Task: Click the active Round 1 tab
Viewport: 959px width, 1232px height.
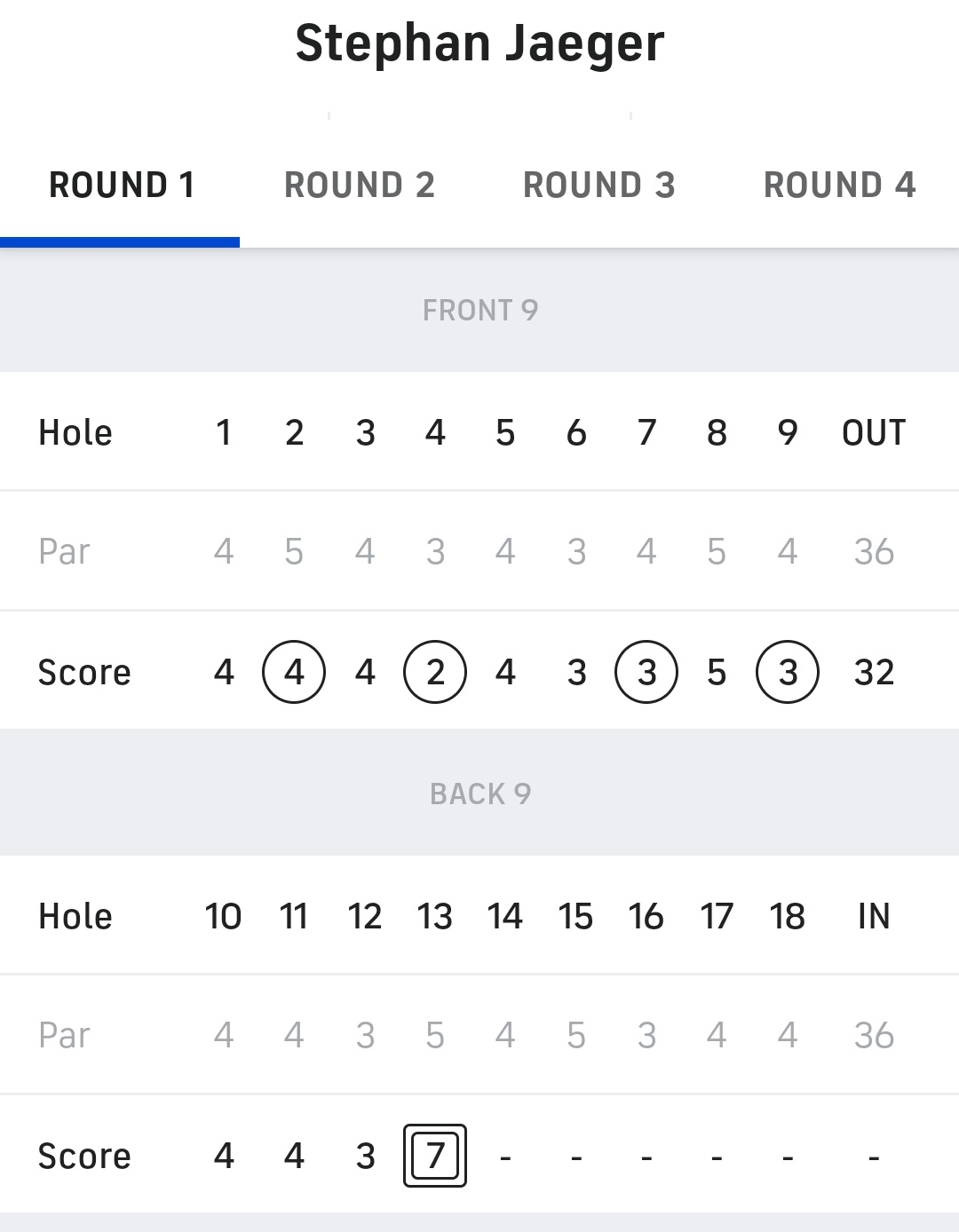Action: tap(121, 185)
